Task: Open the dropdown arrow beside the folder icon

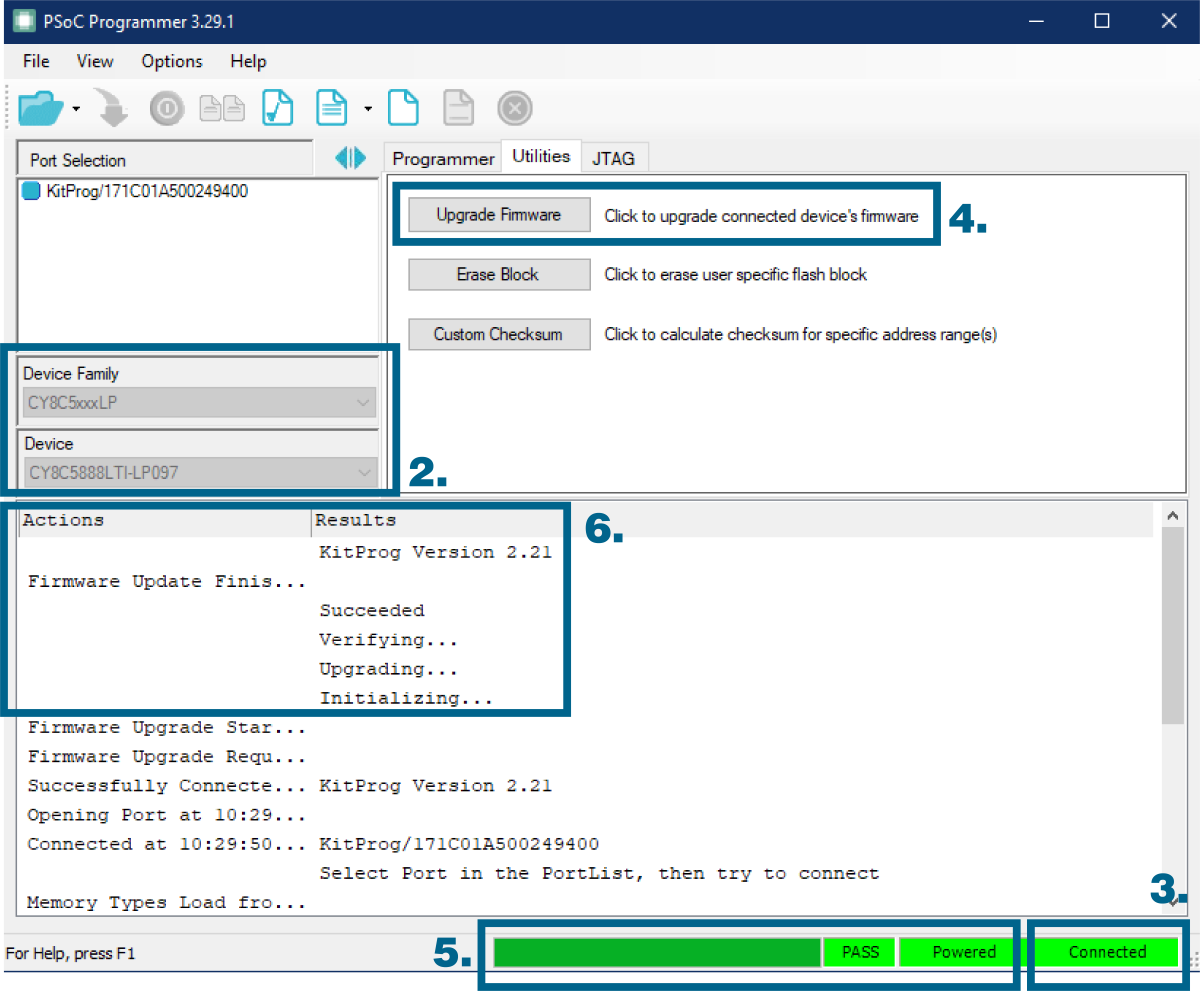Action: pos(76,108)
